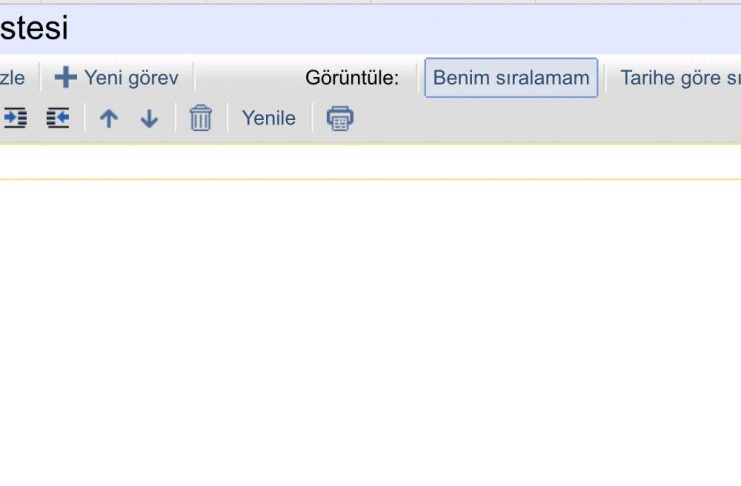This screenshot has height=486, width=741.
Task: Click the blank area below the task row
Action: (370, 331)
